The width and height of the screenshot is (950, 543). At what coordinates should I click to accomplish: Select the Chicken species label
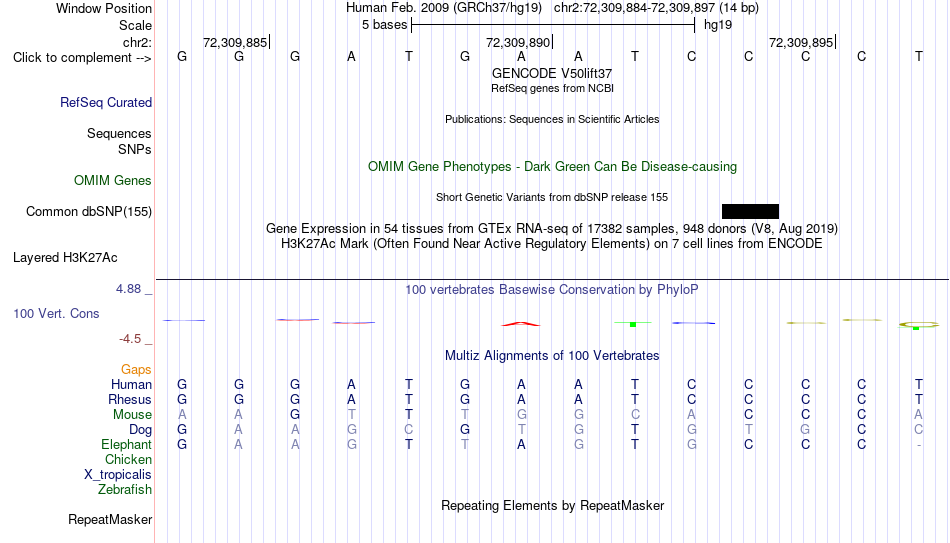(128, 459)
